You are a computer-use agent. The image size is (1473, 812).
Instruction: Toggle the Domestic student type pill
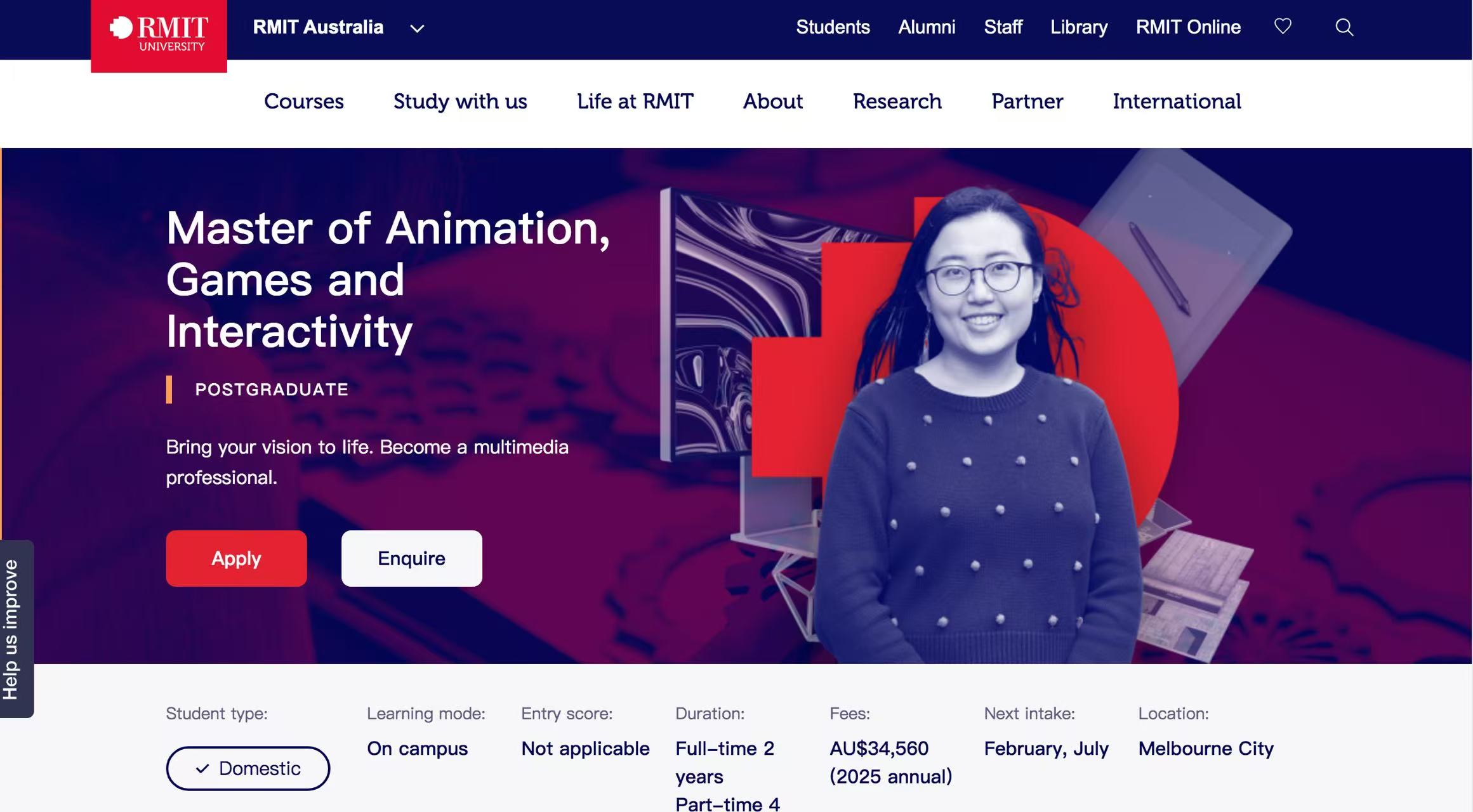tap(248, 768)
